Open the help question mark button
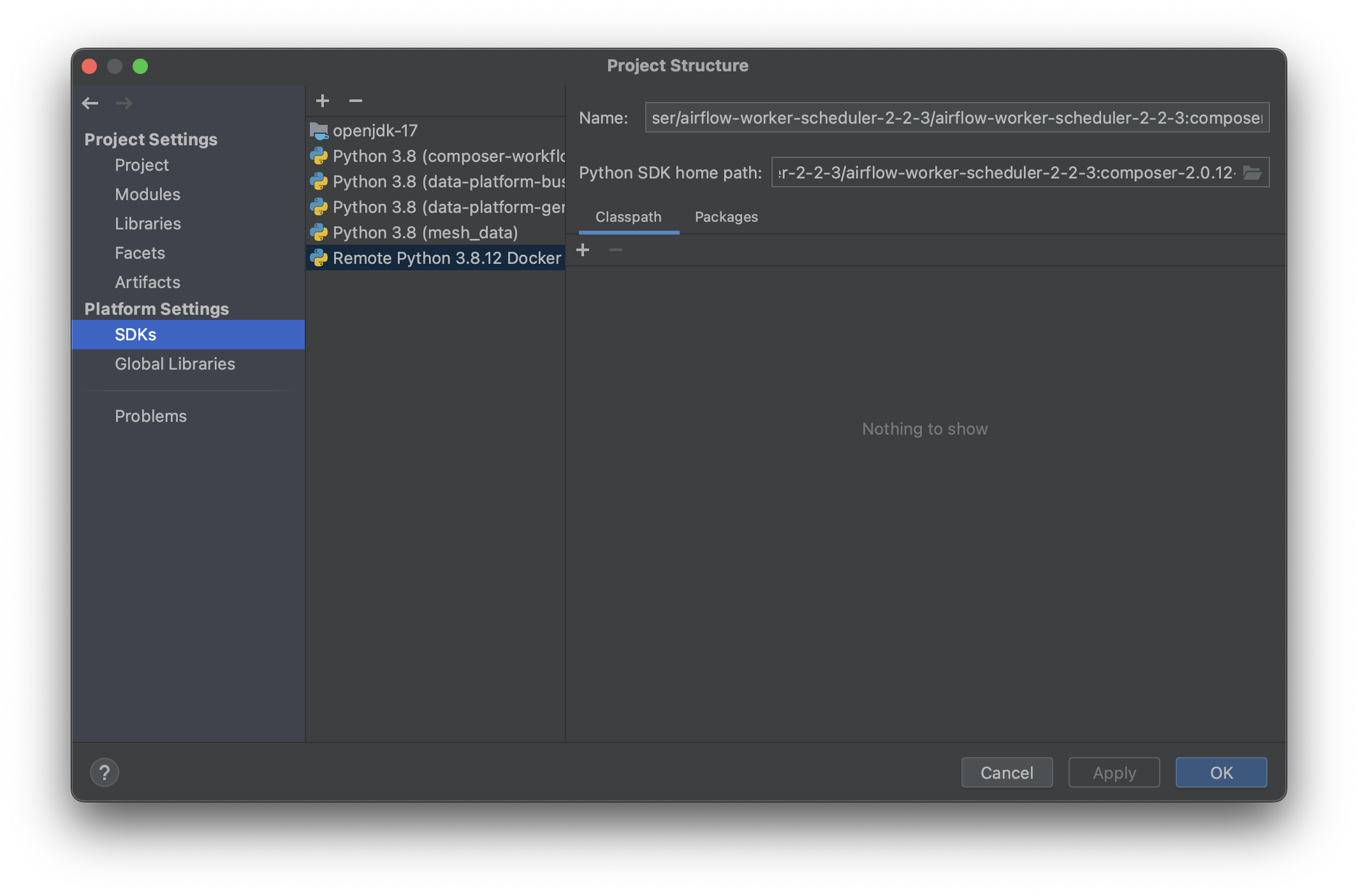 [x=105, y=772]
